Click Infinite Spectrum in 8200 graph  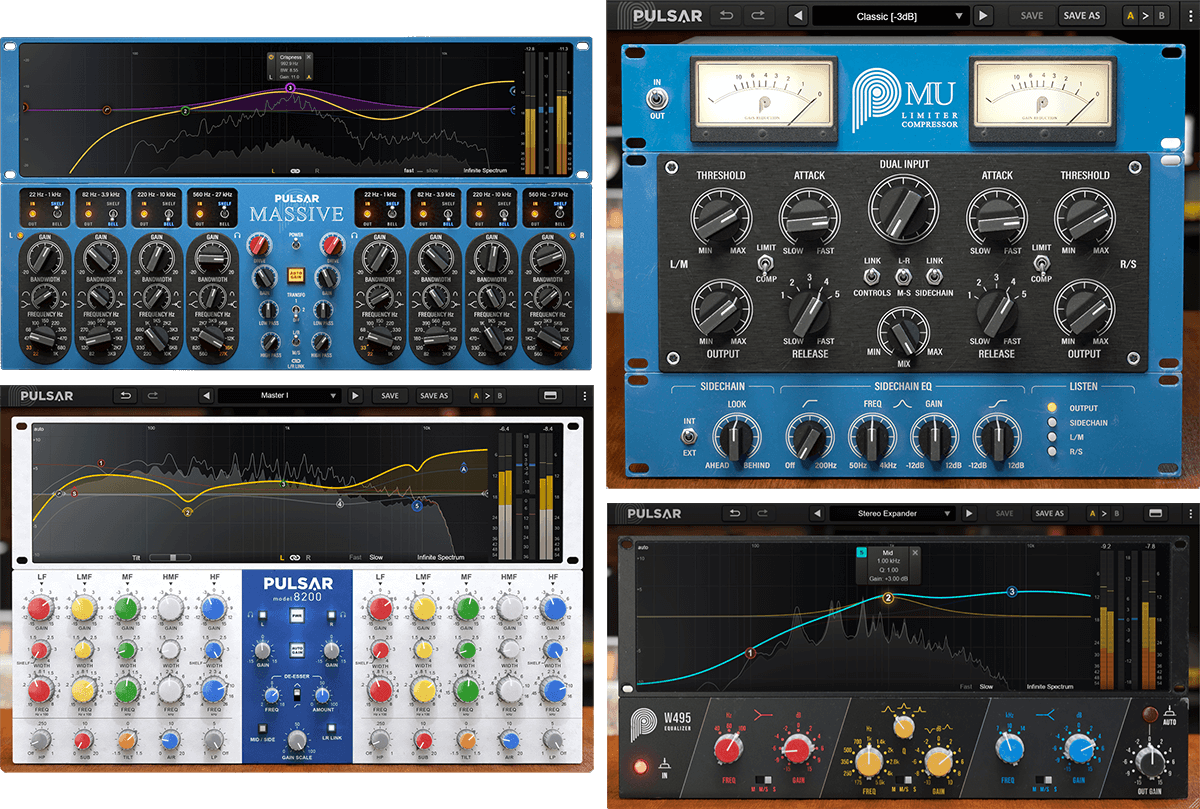442,557
